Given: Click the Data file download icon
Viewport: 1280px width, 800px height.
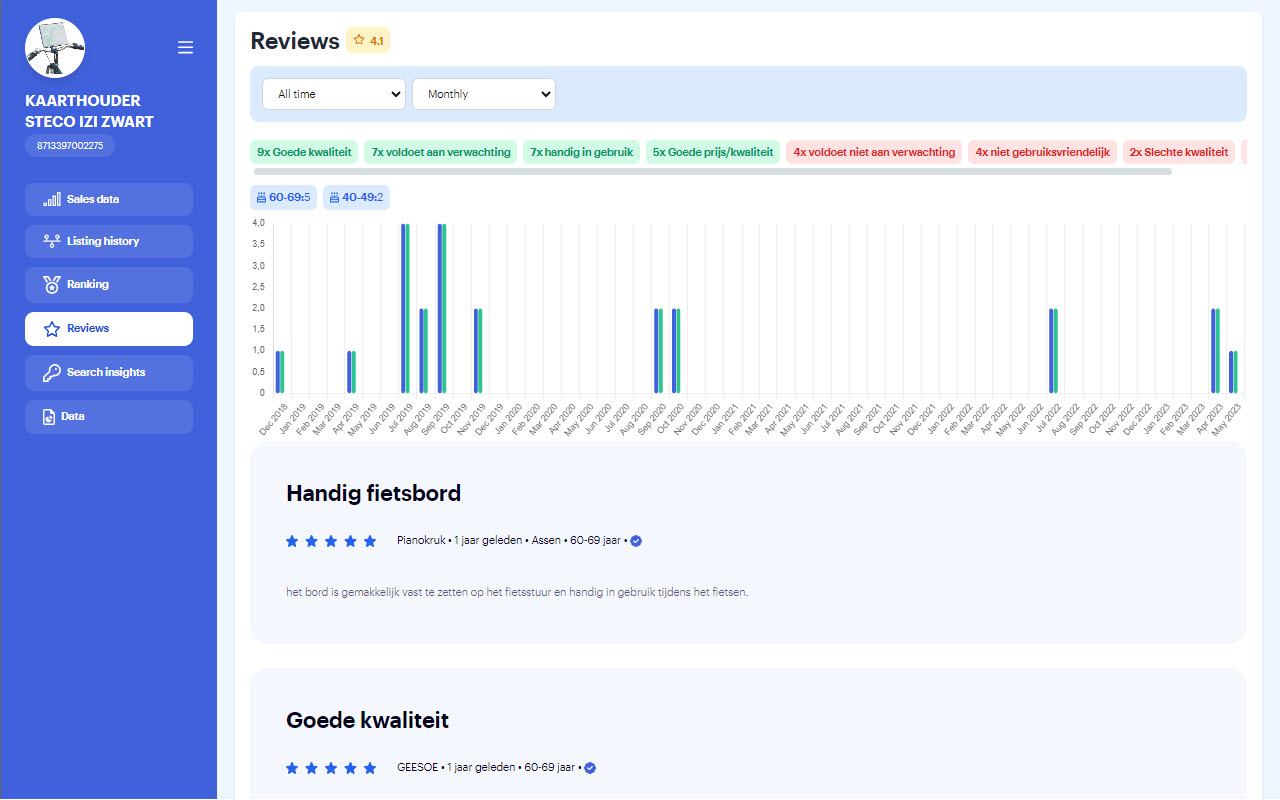Looking at the screenshot, I should (49, 417).
